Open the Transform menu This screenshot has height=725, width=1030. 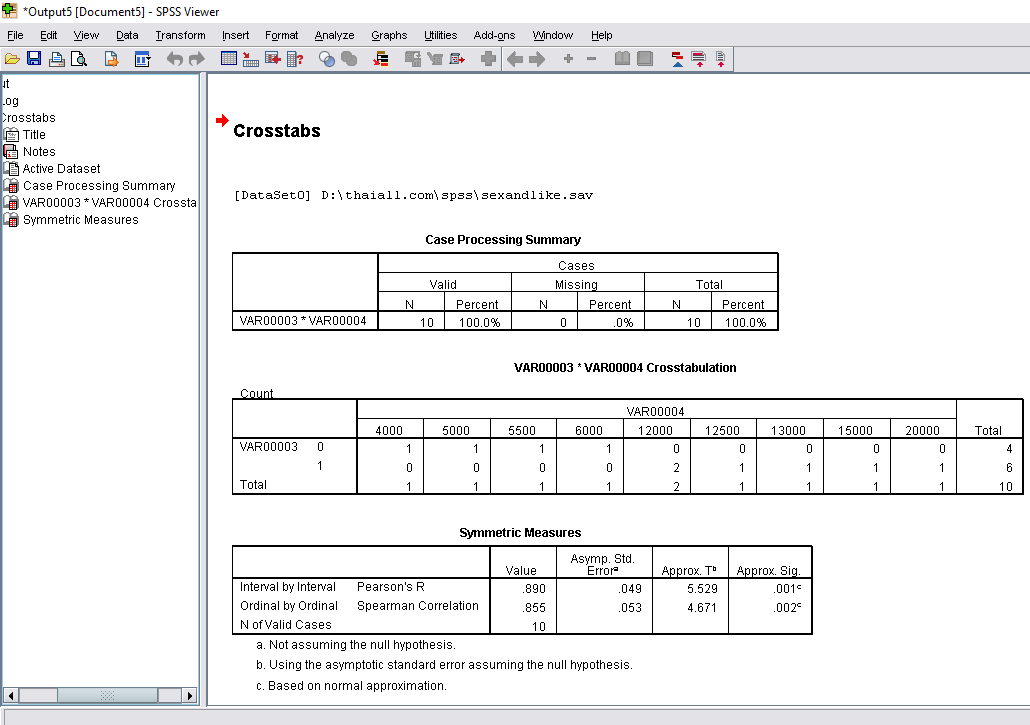coord(180,35)
